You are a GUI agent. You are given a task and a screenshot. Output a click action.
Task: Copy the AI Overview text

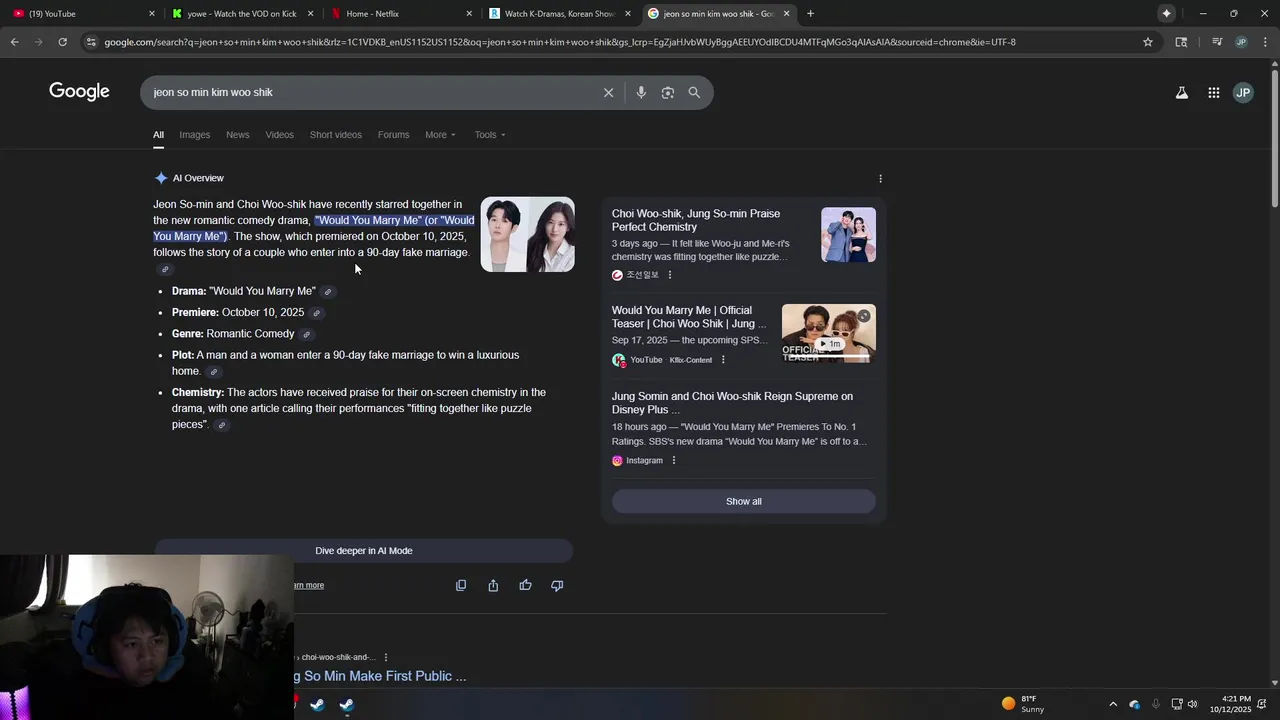(x=461, y=585)
